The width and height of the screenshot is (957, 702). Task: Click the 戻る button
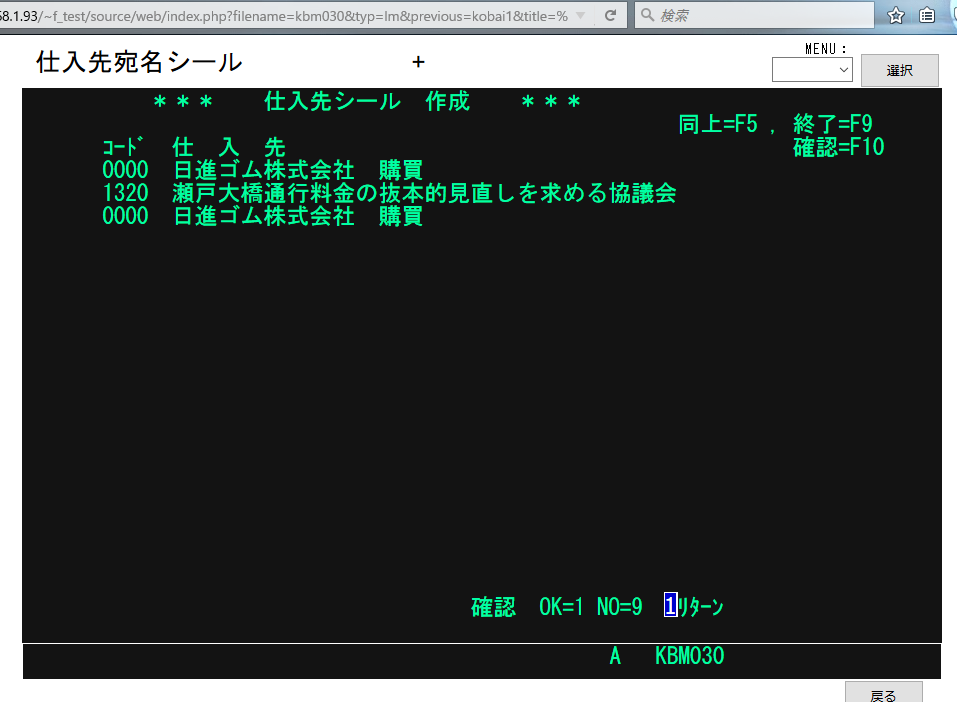(883, 694)
